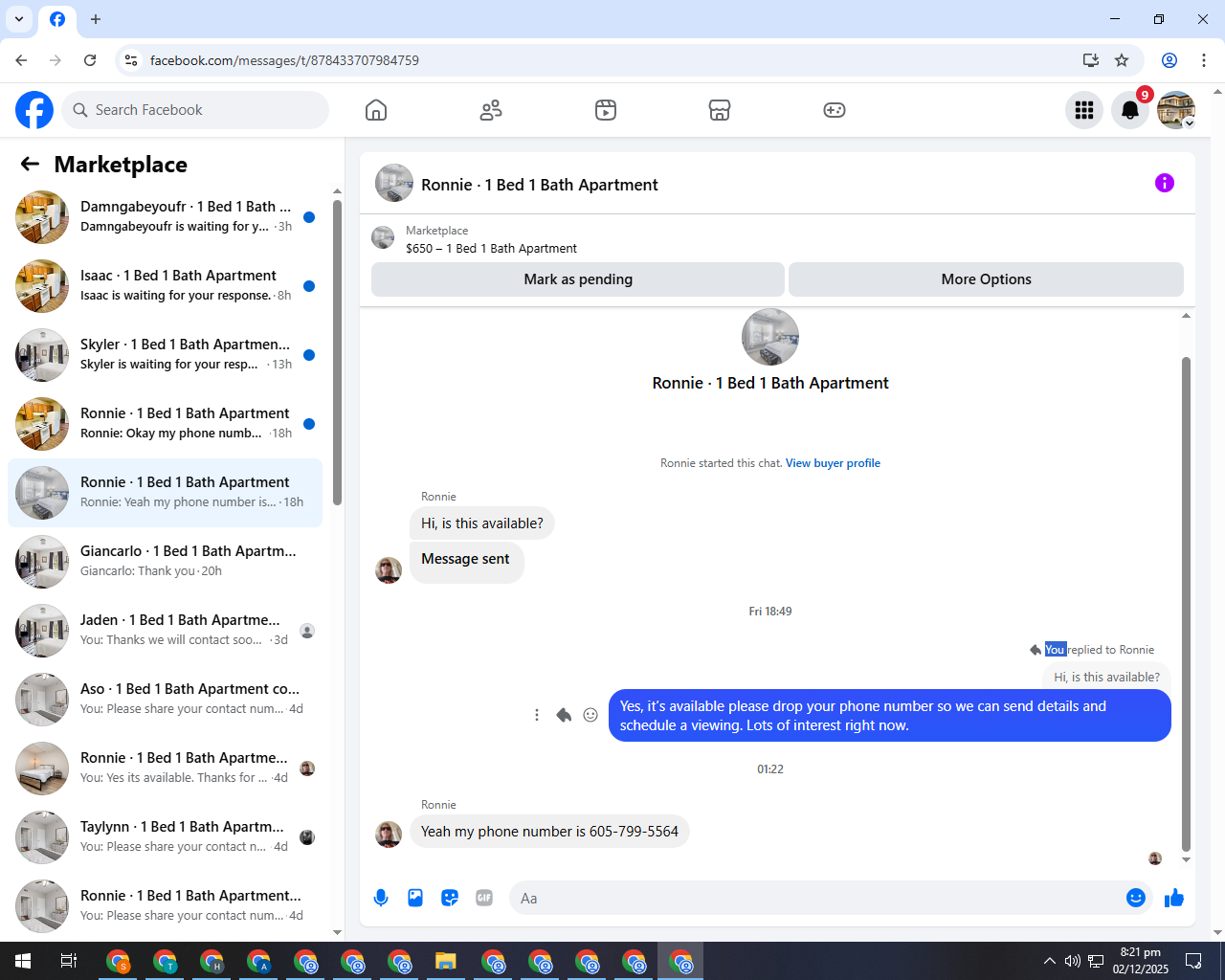Bookmark this page with star icon

tap(1122, 60)
